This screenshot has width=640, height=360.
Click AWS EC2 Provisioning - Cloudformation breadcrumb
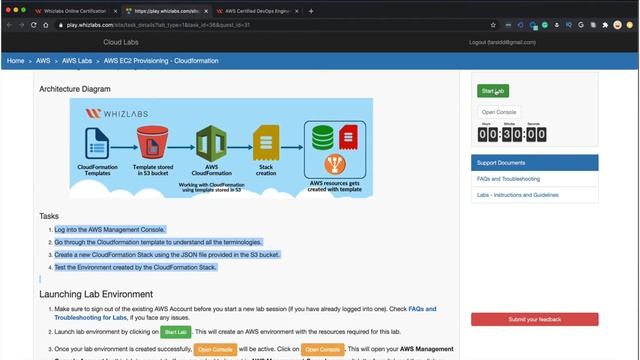pos(161,61)
